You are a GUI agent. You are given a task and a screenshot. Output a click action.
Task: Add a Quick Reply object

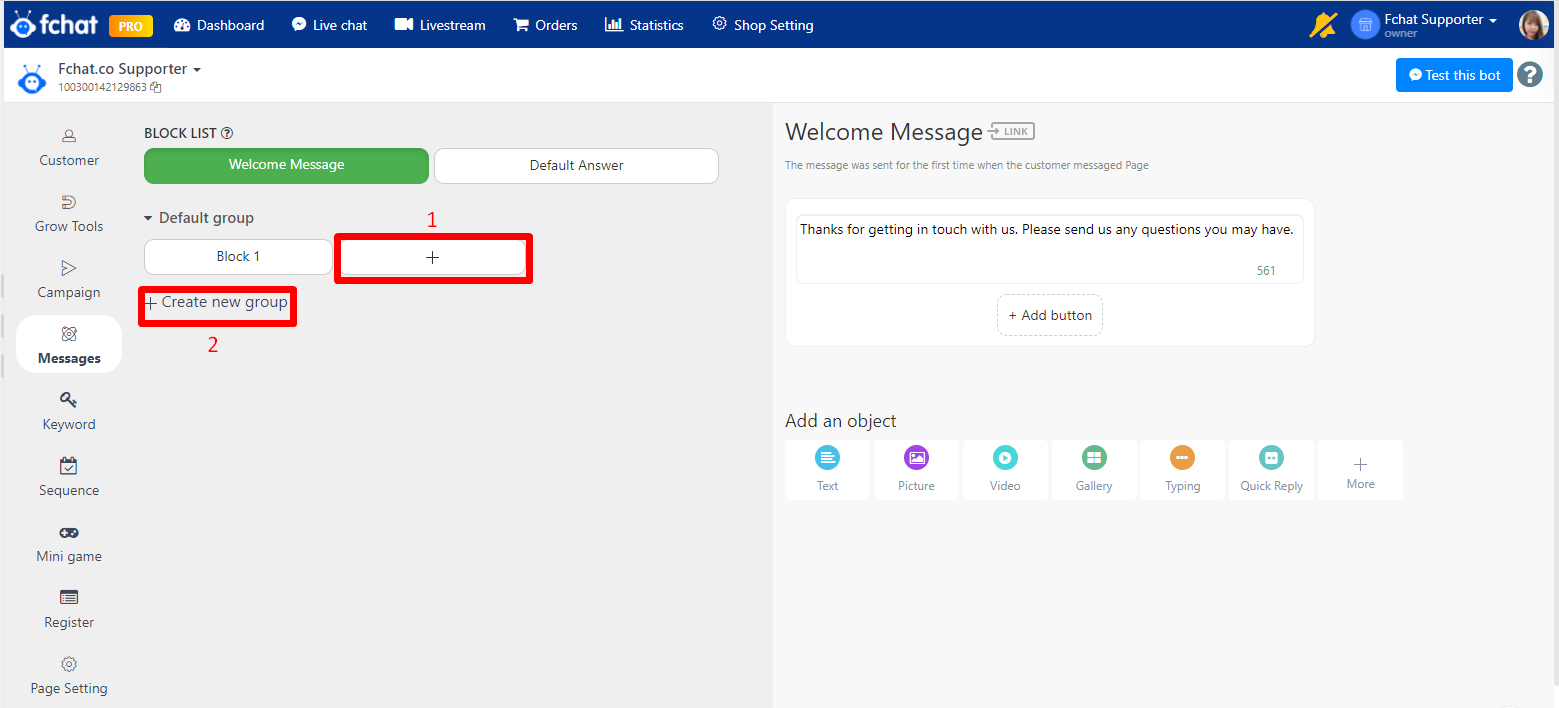pos(1271,470)
